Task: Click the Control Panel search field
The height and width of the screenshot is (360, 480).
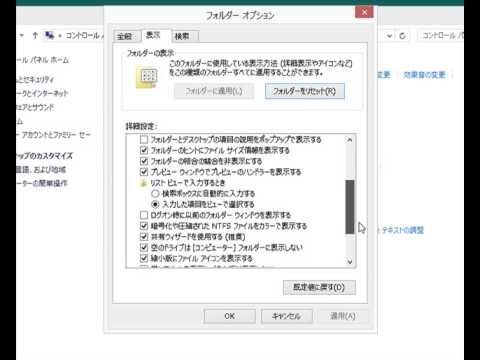Action: pos(440,36)
